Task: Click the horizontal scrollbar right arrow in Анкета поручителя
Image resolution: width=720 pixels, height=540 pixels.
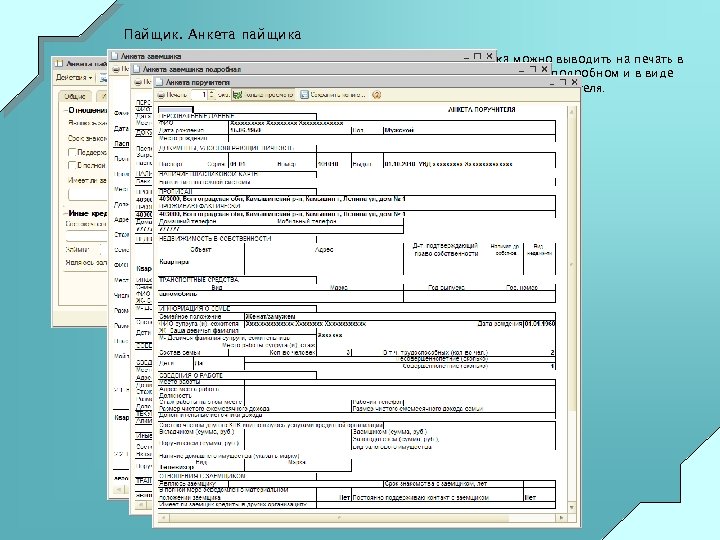Action: [562, 518]
